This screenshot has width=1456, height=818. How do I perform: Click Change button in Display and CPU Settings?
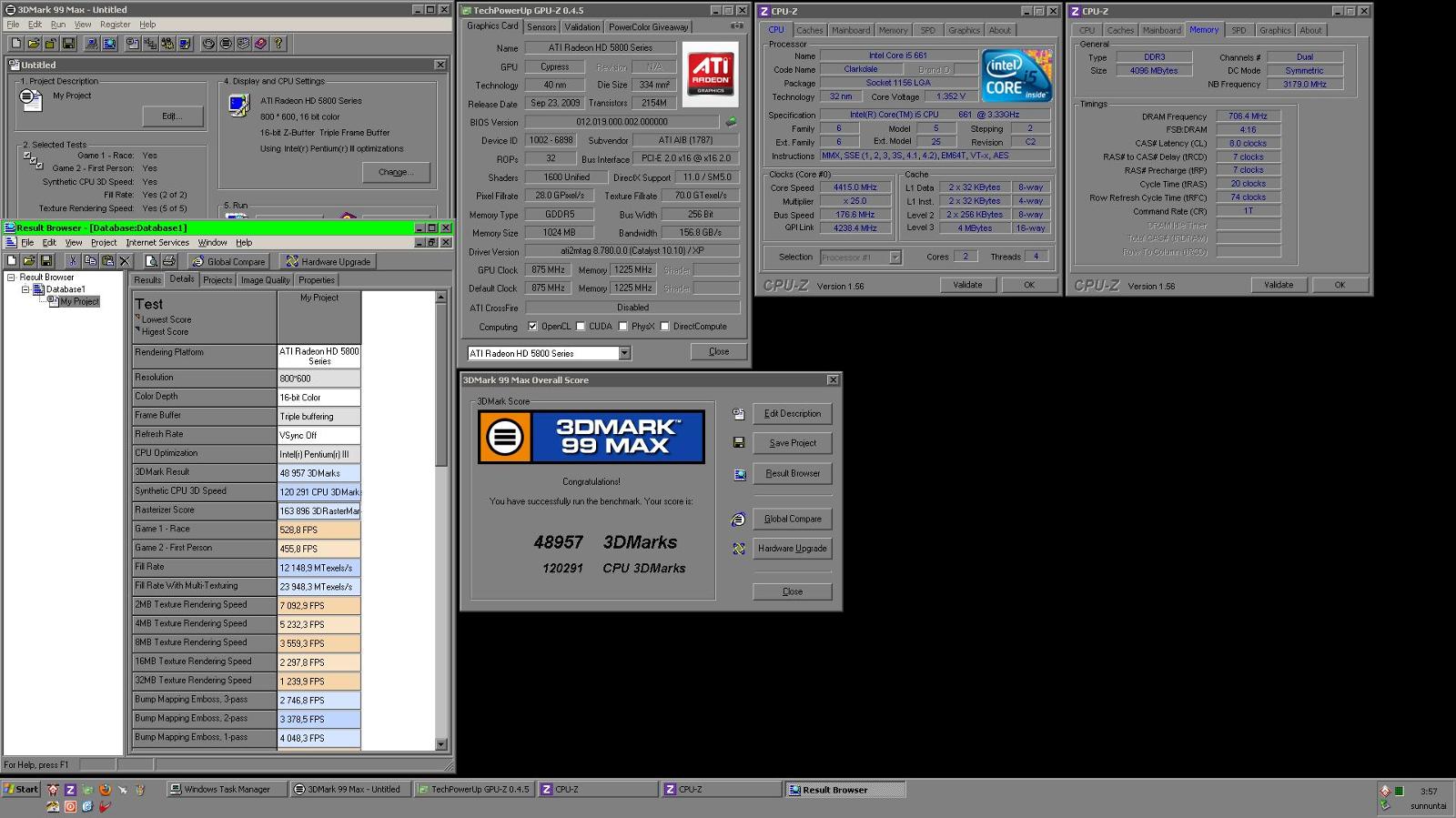(396, 172)
